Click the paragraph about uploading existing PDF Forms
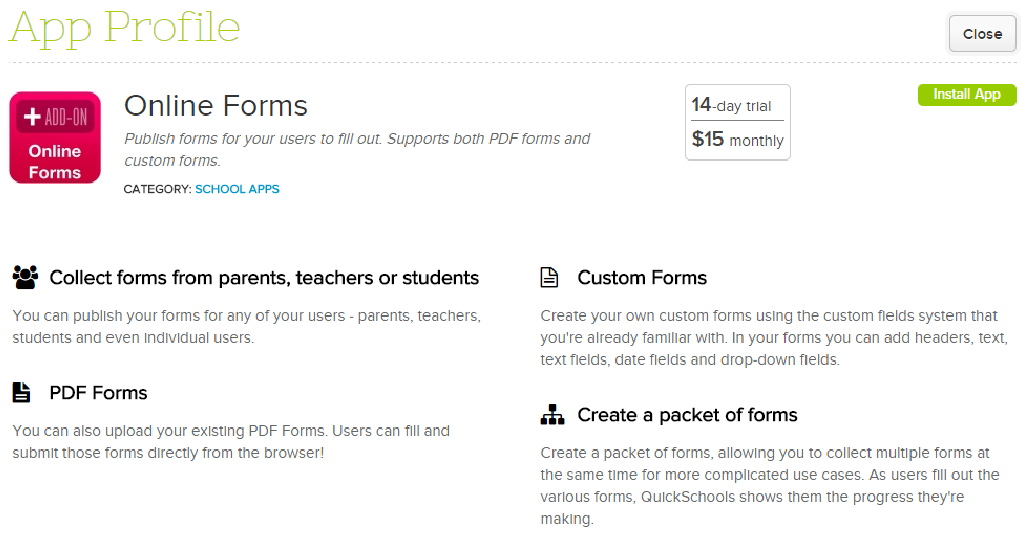Viewport: 1029px width, 536px height. pyautogui.click(x=231, y=441)
